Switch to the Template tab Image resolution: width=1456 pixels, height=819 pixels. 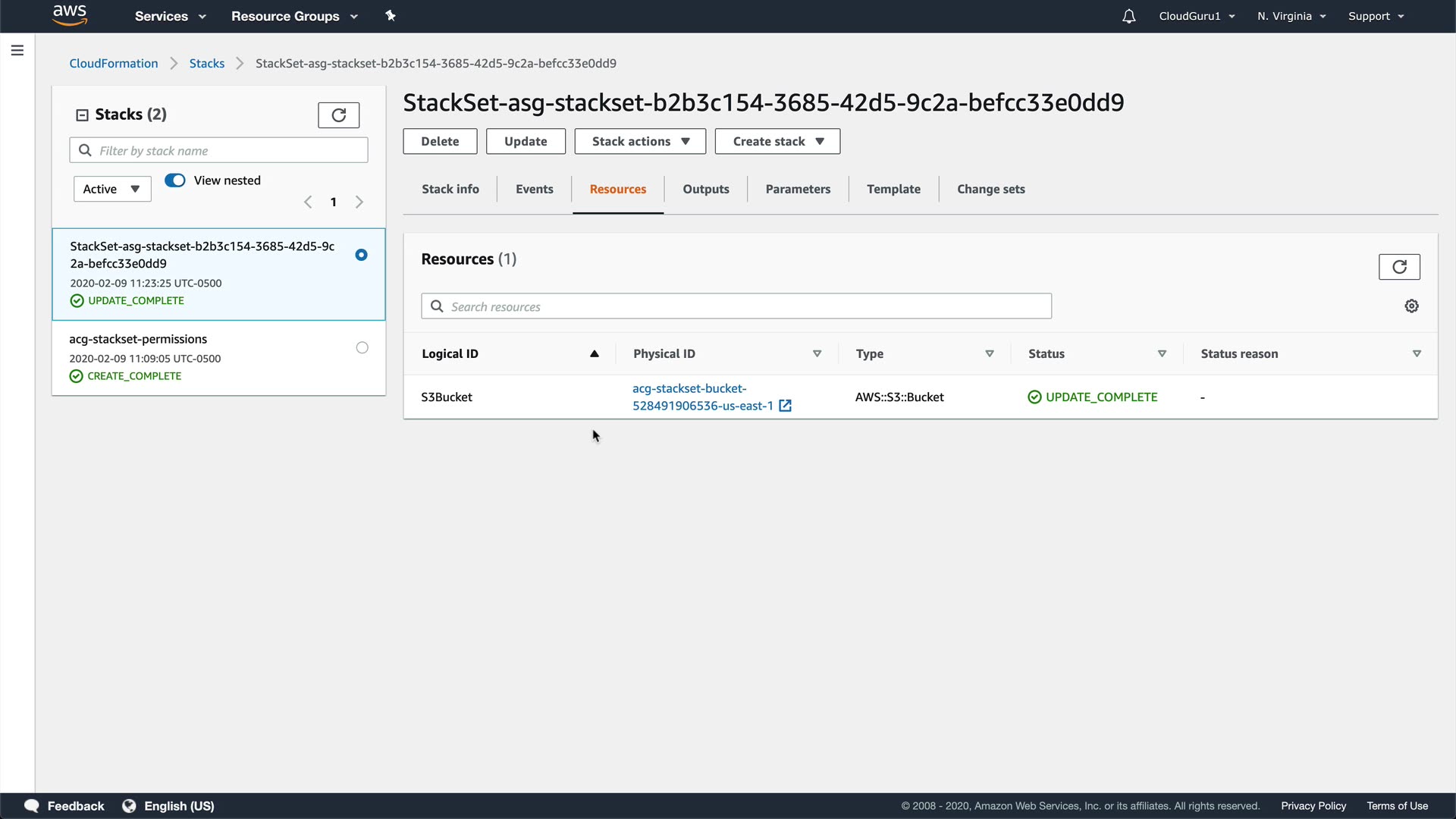tap(893, 190)
